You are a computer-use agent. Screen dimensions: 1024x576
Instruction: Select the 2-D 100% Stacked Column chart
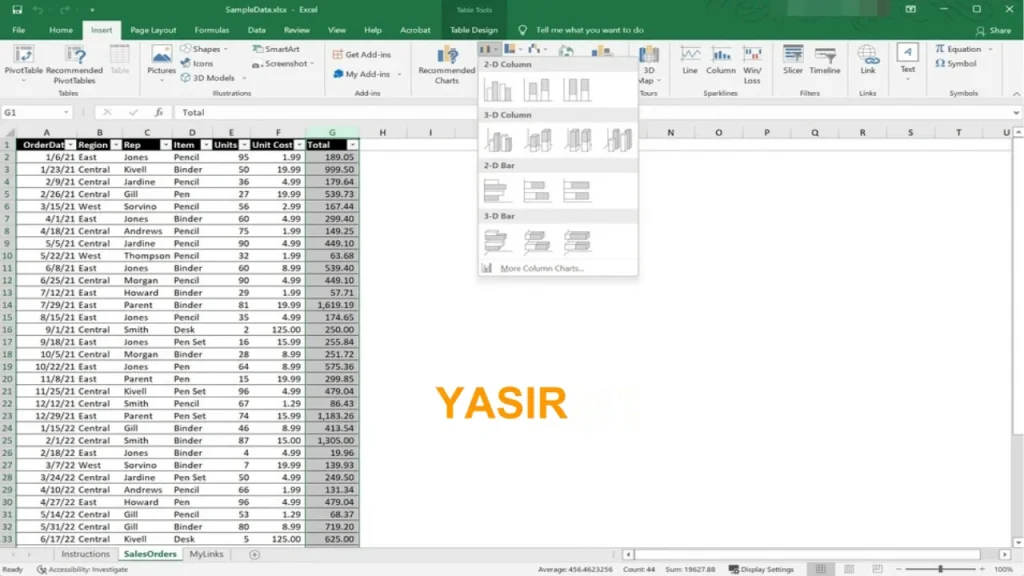pyautogui.click(x=577, y=90)
